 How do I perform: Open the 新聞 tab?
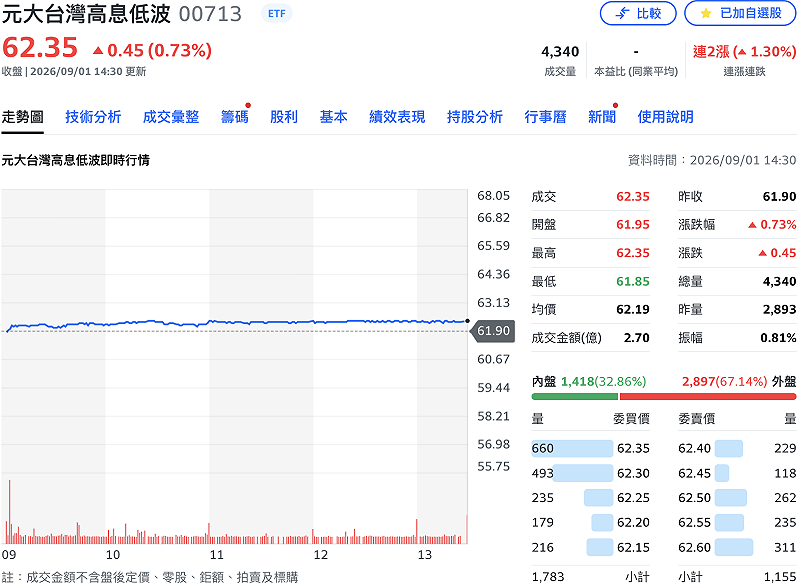point(602,117)
